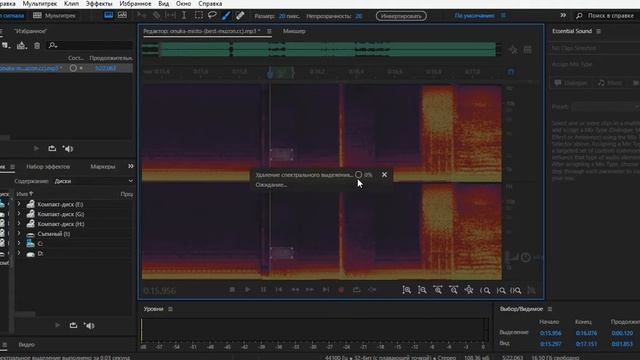This screenshot has width=640, height=360.
Task: Click Zoom Out Amplitude icon
Action: (422, 290)
